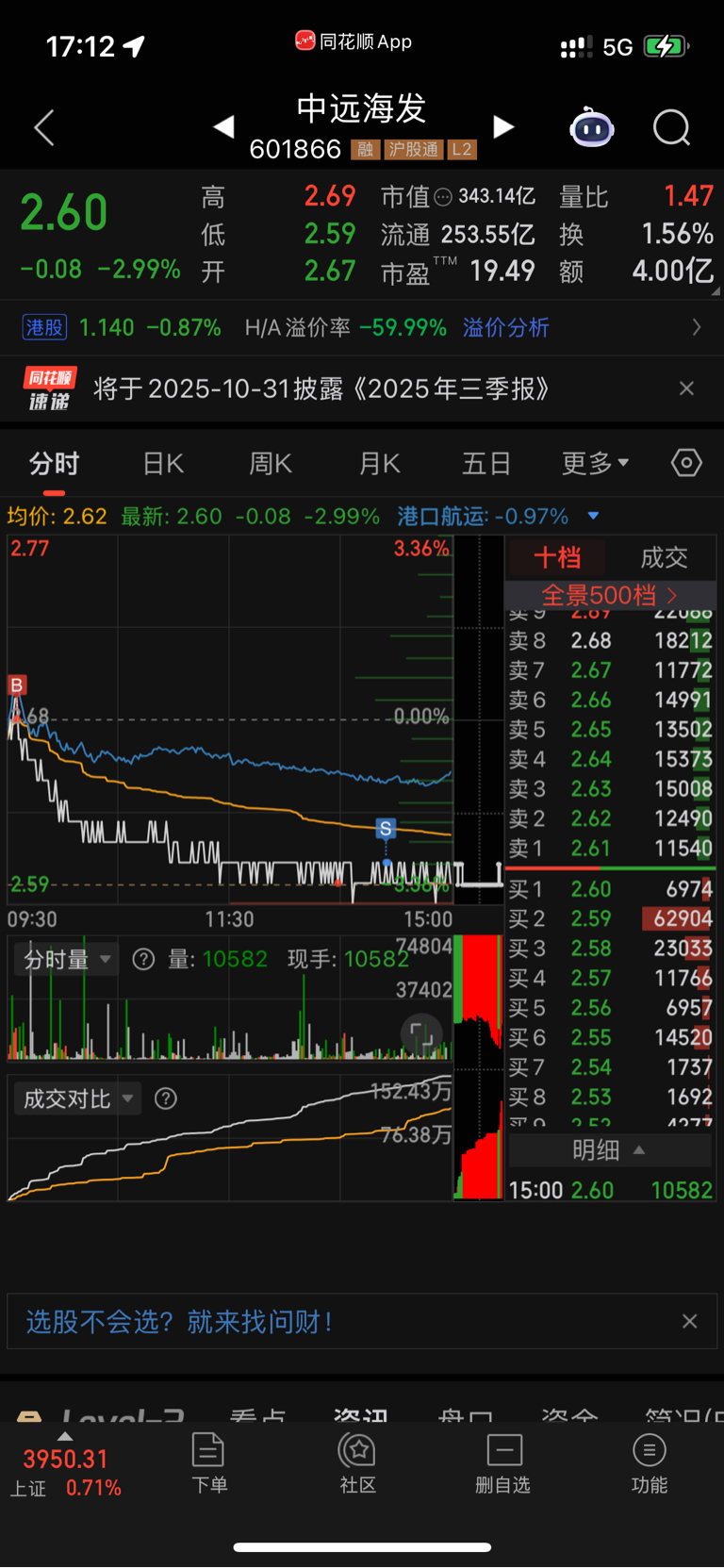724x1568 pixels.
Task: Open the 问财 stock picker banner
Action: click(x=362, y=1322)
